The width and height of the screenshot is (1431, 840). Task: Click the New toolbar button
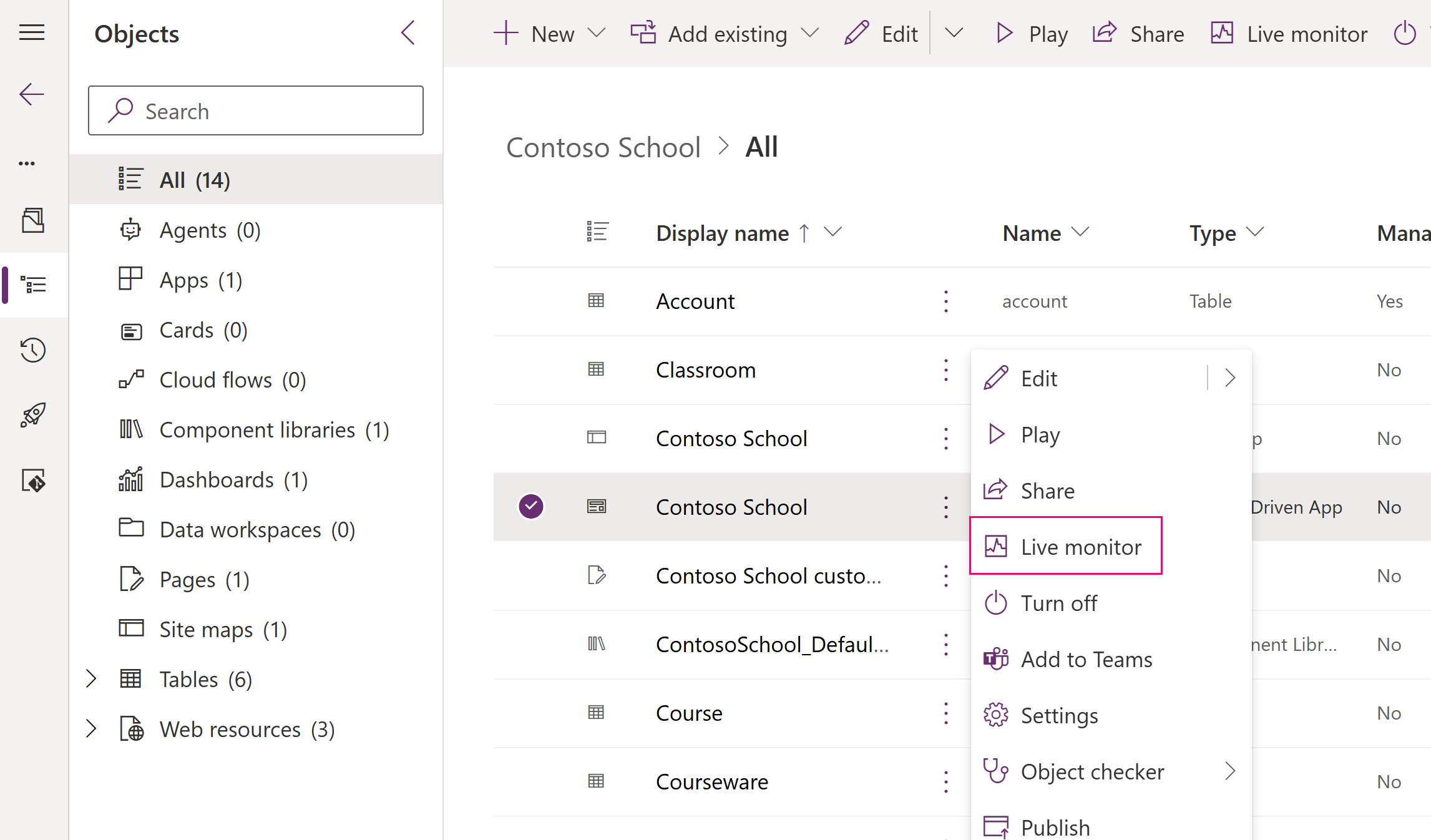pos(534,34)
